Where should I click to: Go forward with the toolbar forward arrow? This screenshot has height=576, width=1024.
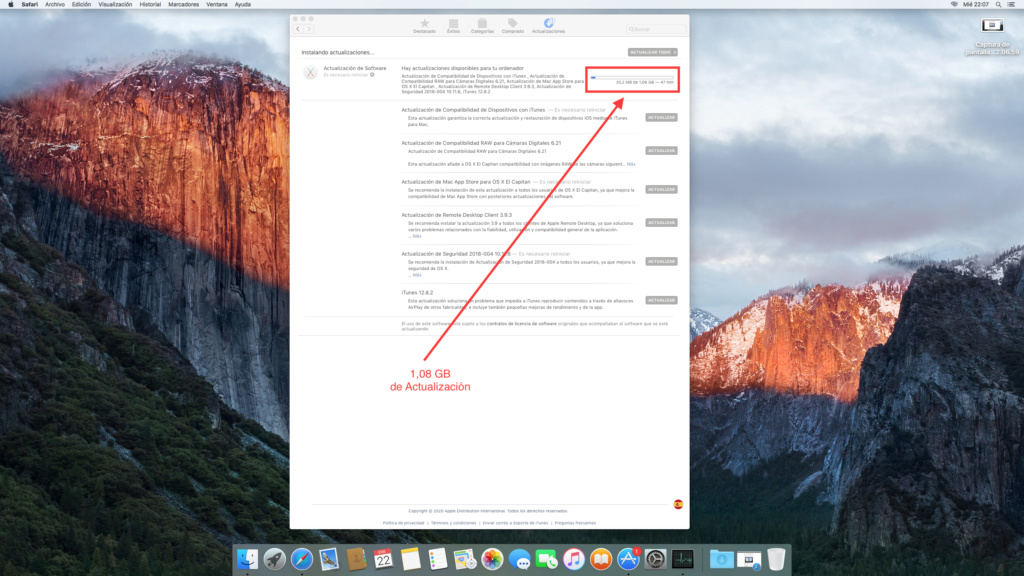308,29
